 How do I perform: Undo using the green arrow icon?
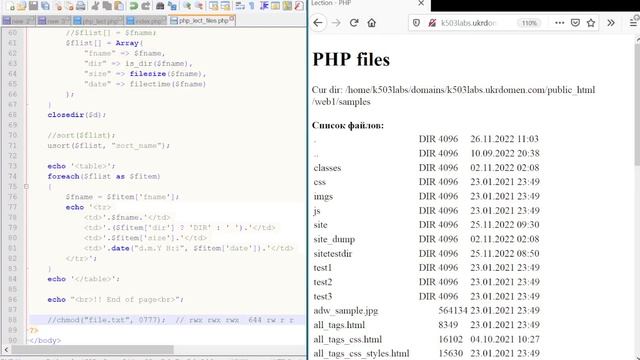(x=133, y=6)
